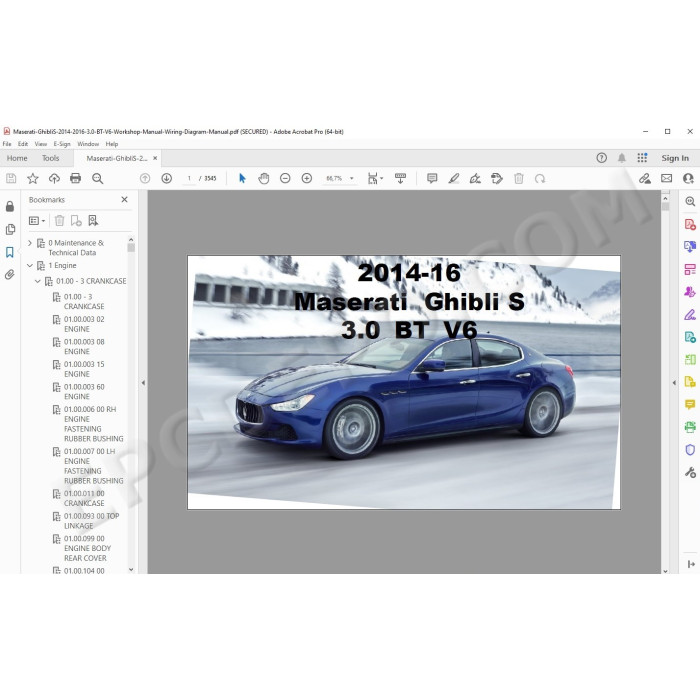700x700 pixels.
Task: Go to the previous page (up arrow)
Action: [145, 179]
